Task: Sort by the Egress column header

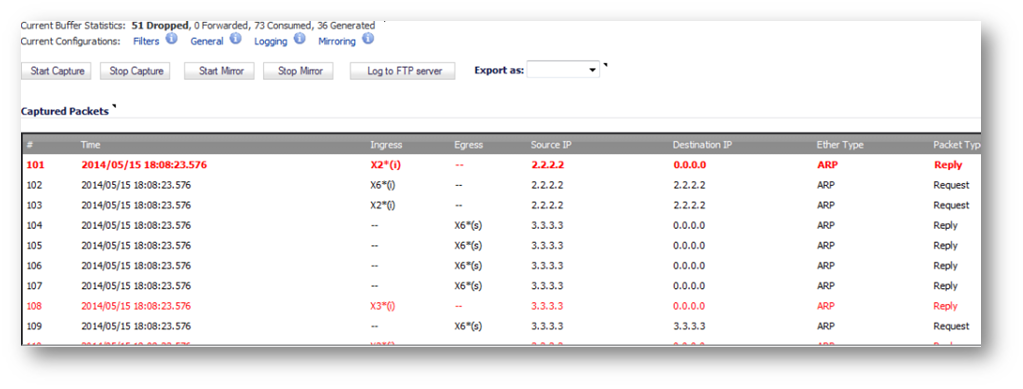Action: (x=467, y=144)
